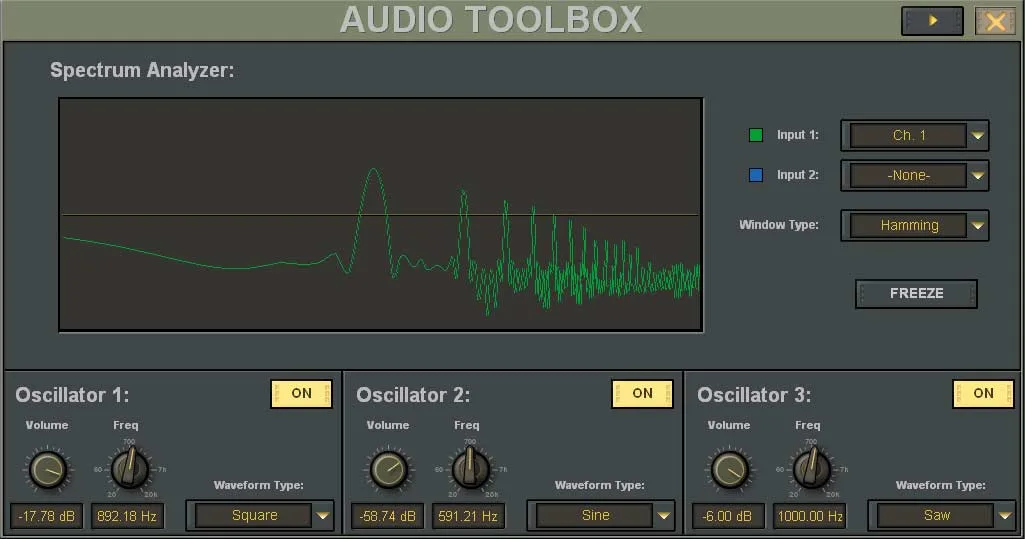
Task: Open the Input 1 channel dropdown arrow
Action: point(977,136)
